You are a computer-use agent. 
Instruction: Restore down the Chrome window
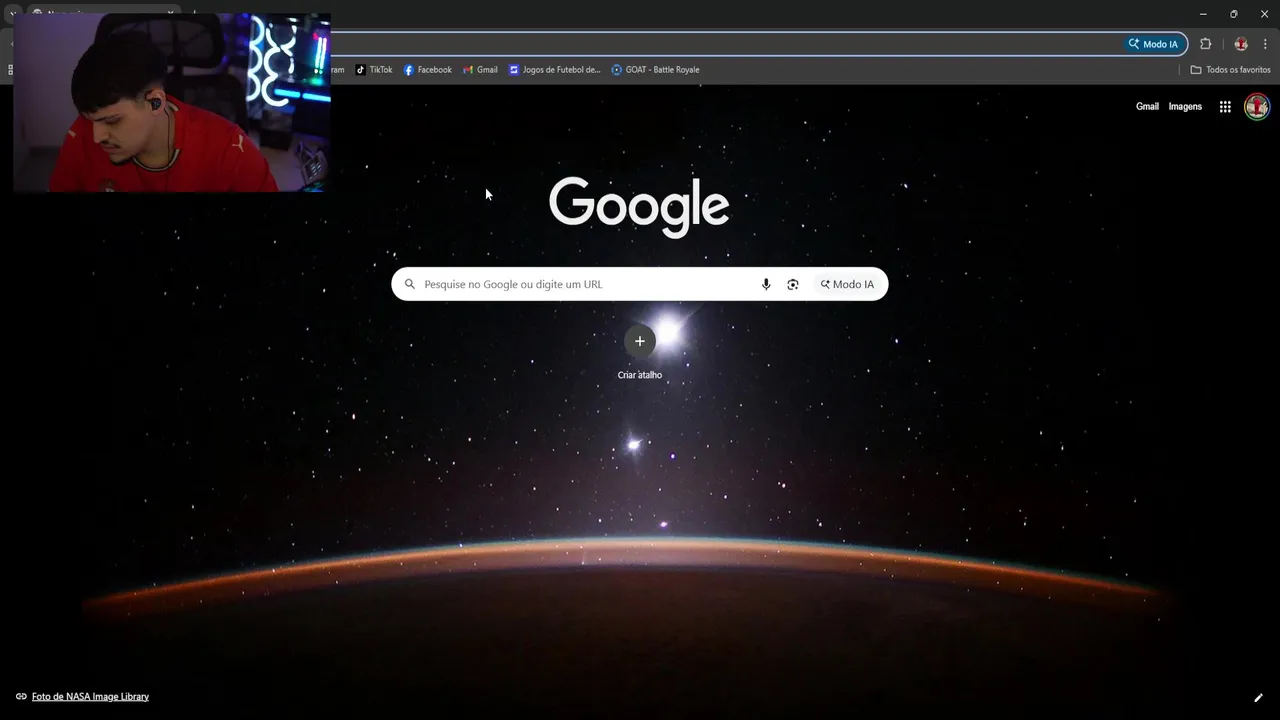1233,14
